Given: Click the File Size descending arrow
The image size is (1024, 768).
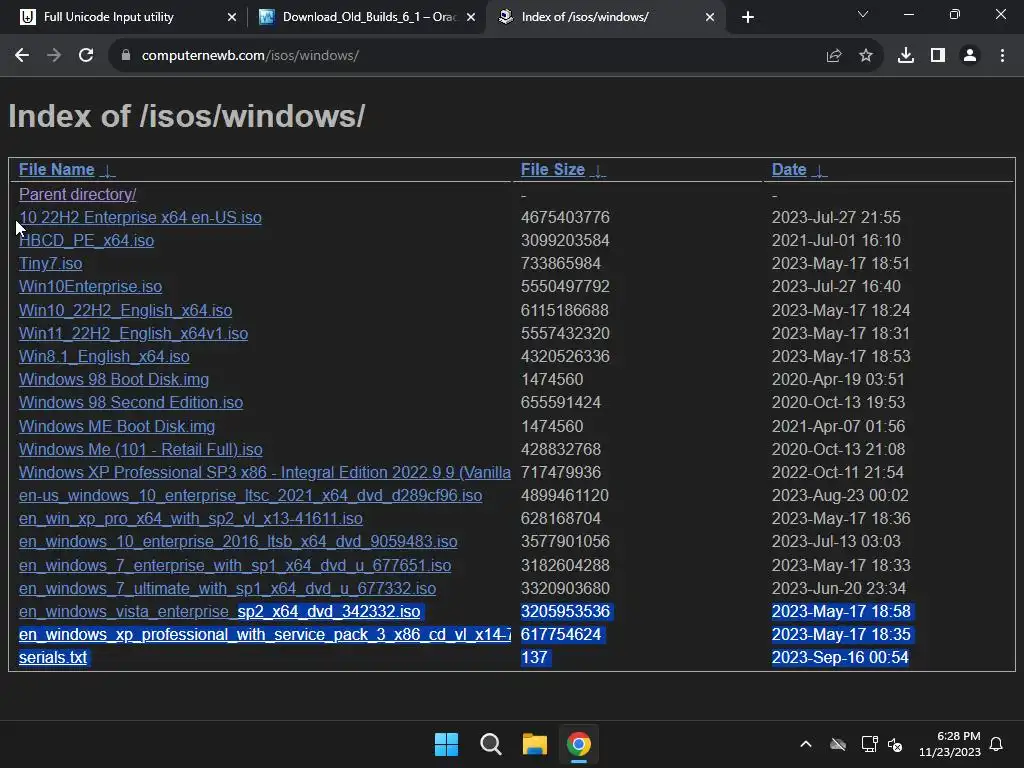Looking at the screenshot, I should pyautogui.click(x=598, y=171).
